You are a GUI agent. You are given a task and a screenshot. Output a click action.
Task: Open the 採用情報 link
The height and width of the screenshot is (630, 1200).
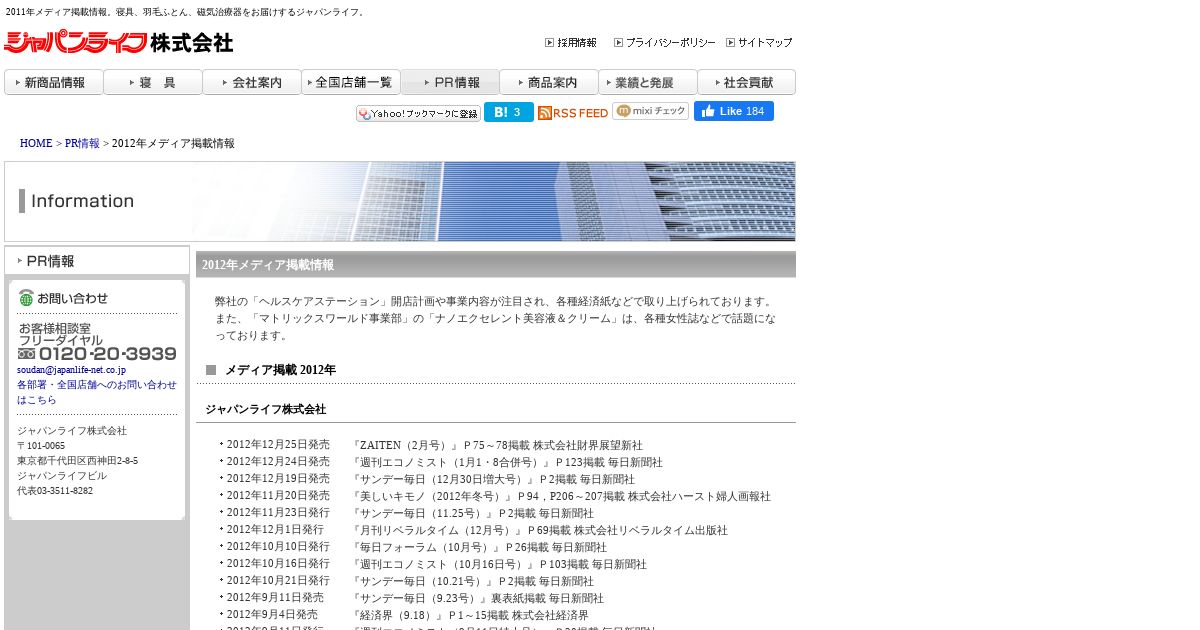pos(571,43)
